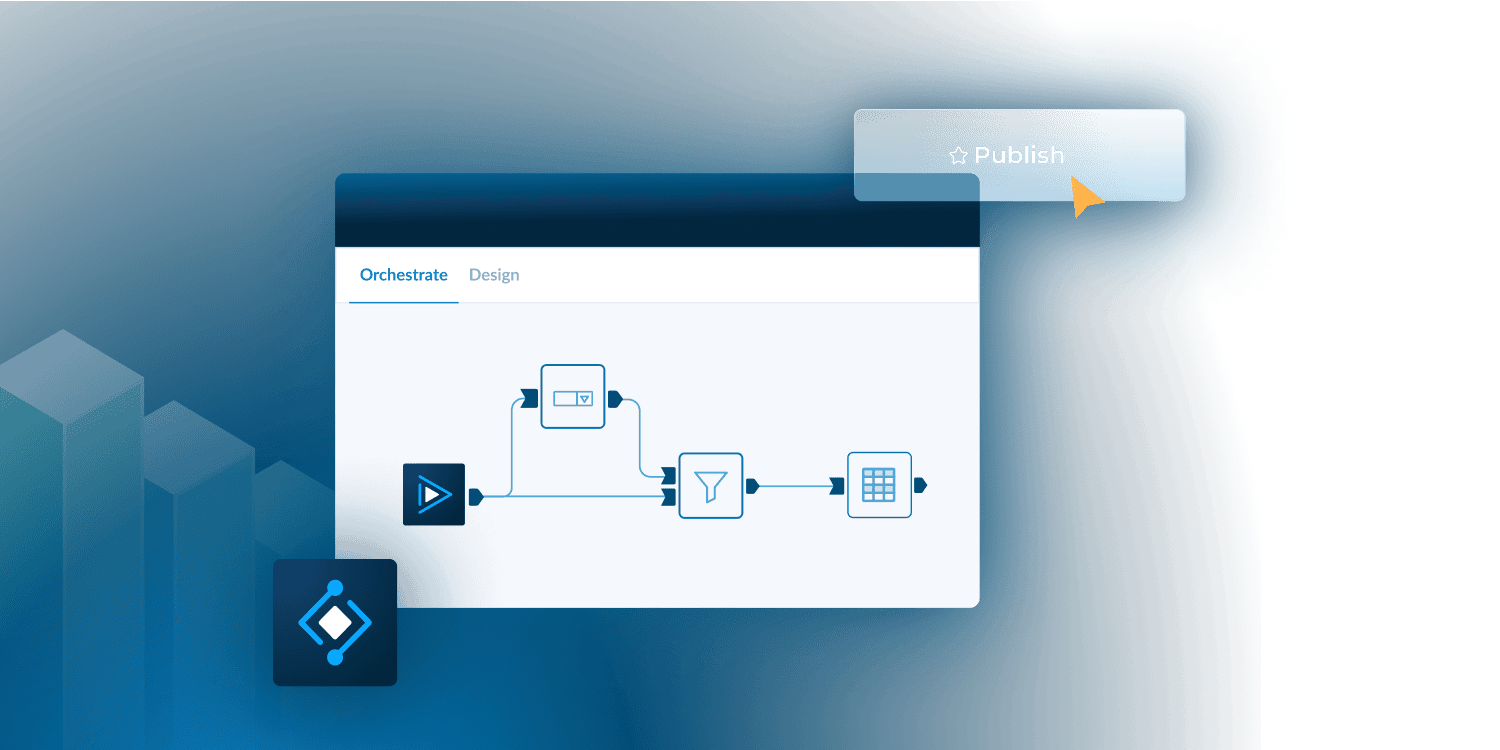Click the workflow logo tile with diamond
Screen dimensions: 1500x750
click(335, 622)
